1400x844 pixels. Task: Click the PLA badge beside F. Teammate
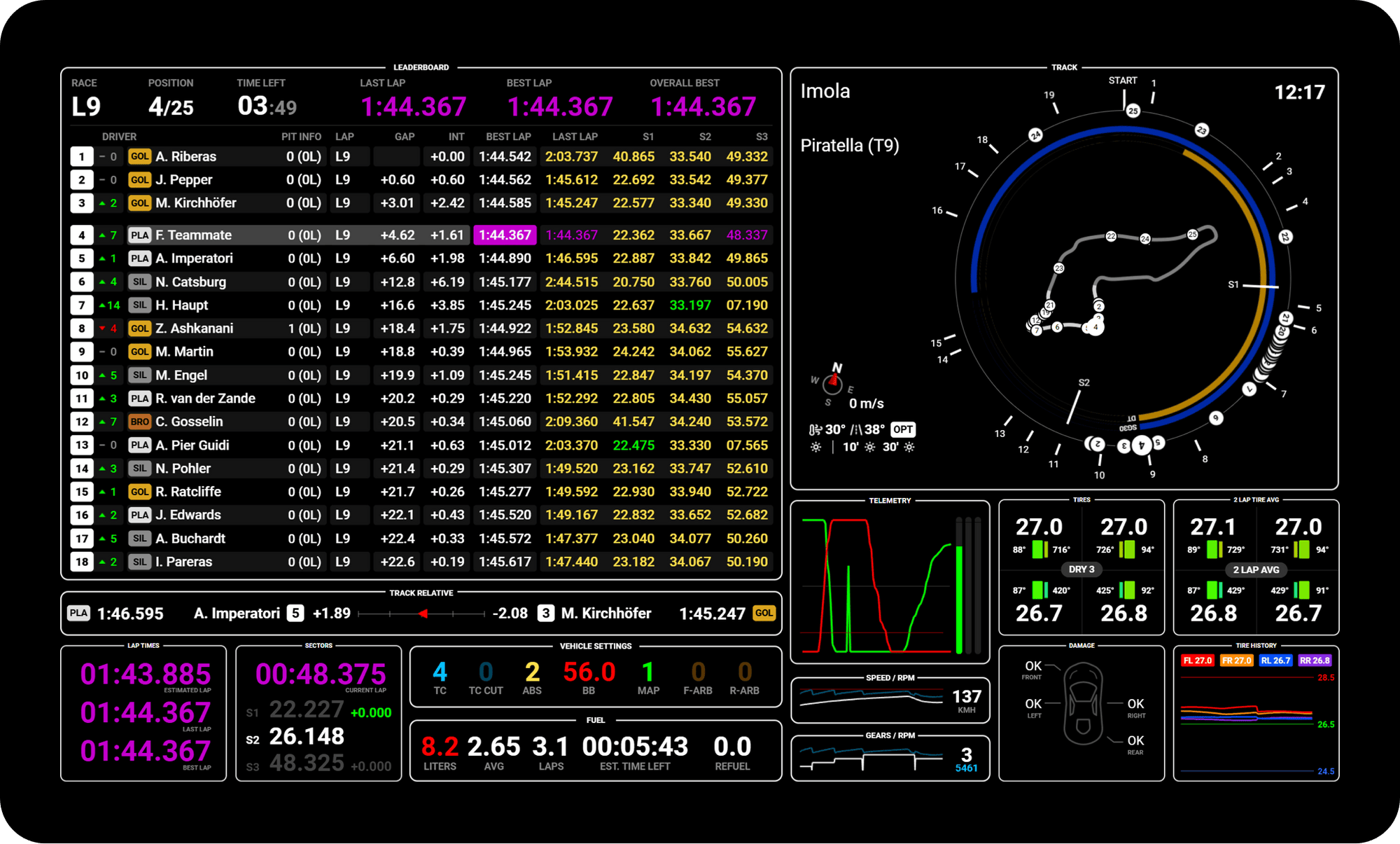point(139,235)
